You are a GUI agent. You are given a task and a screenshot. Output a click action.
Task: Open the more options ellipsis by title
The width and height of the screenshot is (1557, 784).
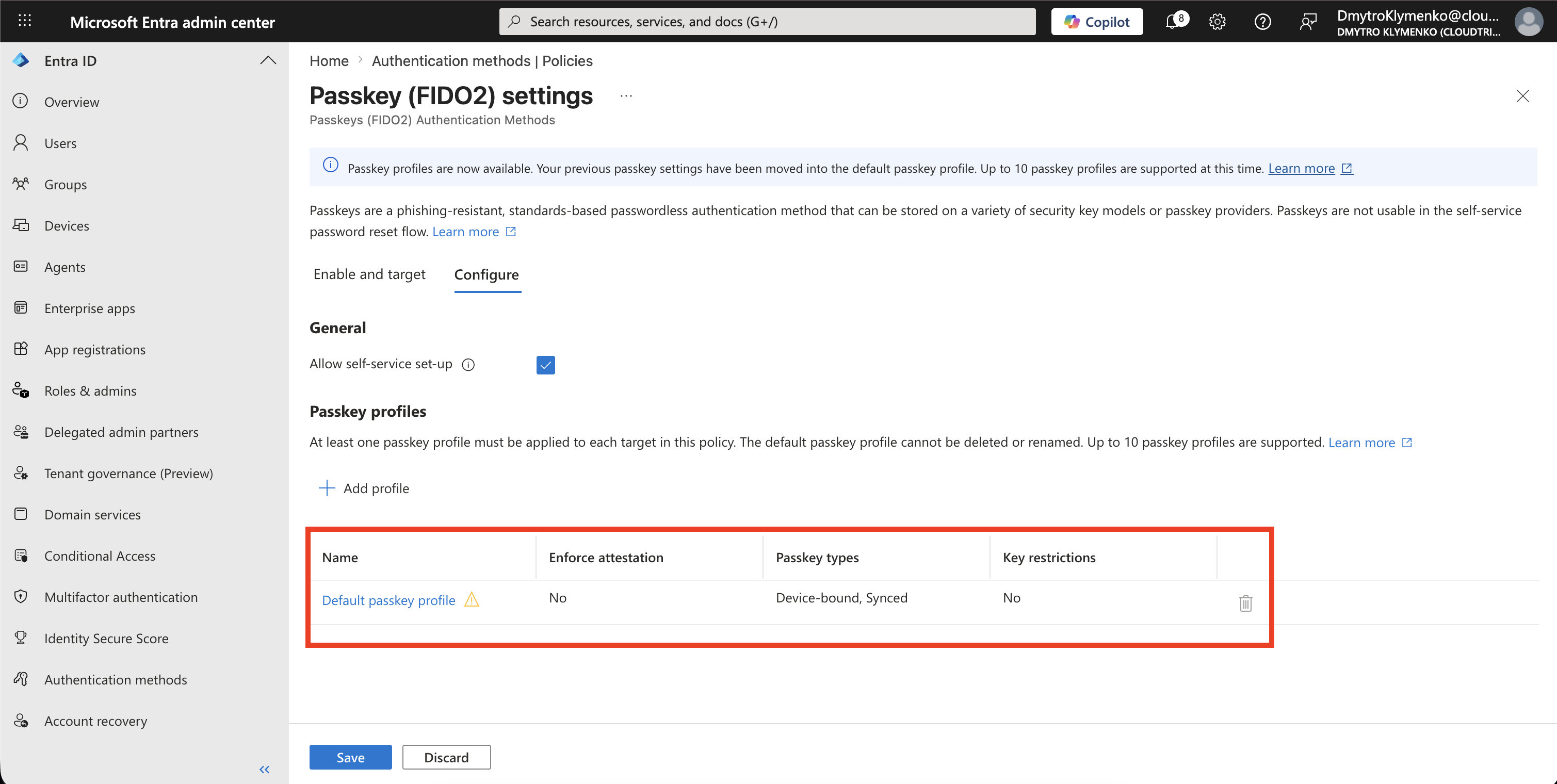pyautogui.click(x=626, y=96)
